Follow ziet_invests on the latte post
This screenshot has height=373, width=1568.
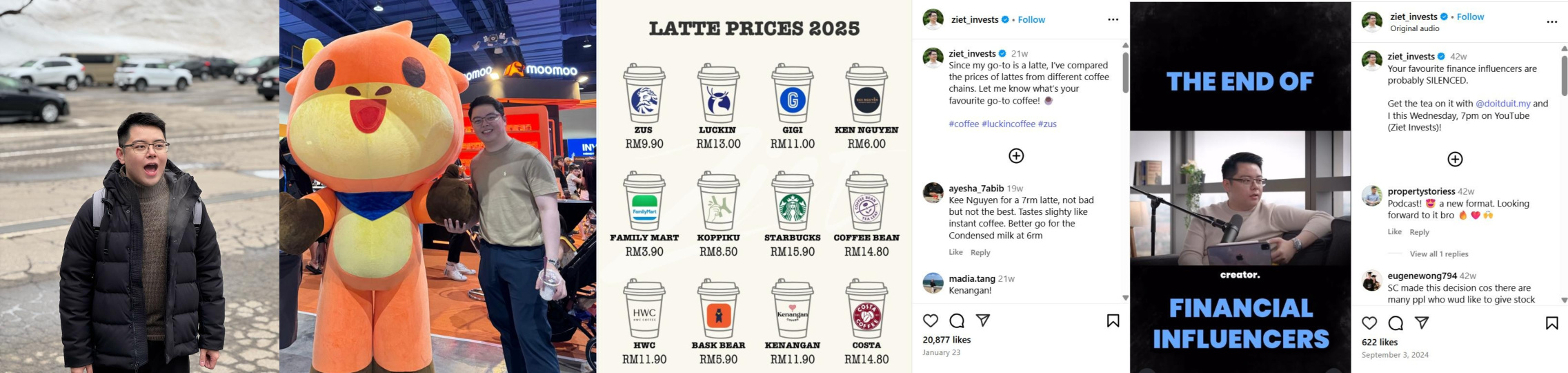(x=1031, y=19)
